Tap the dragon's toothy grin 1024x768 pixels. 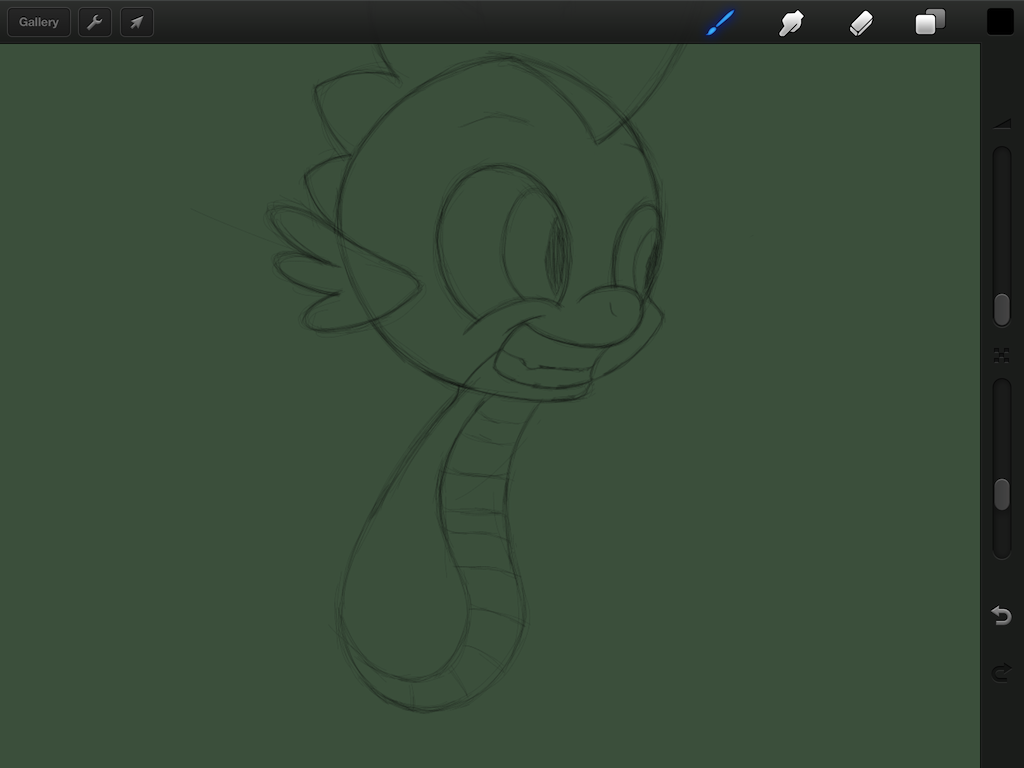click(x=545, y=362)
